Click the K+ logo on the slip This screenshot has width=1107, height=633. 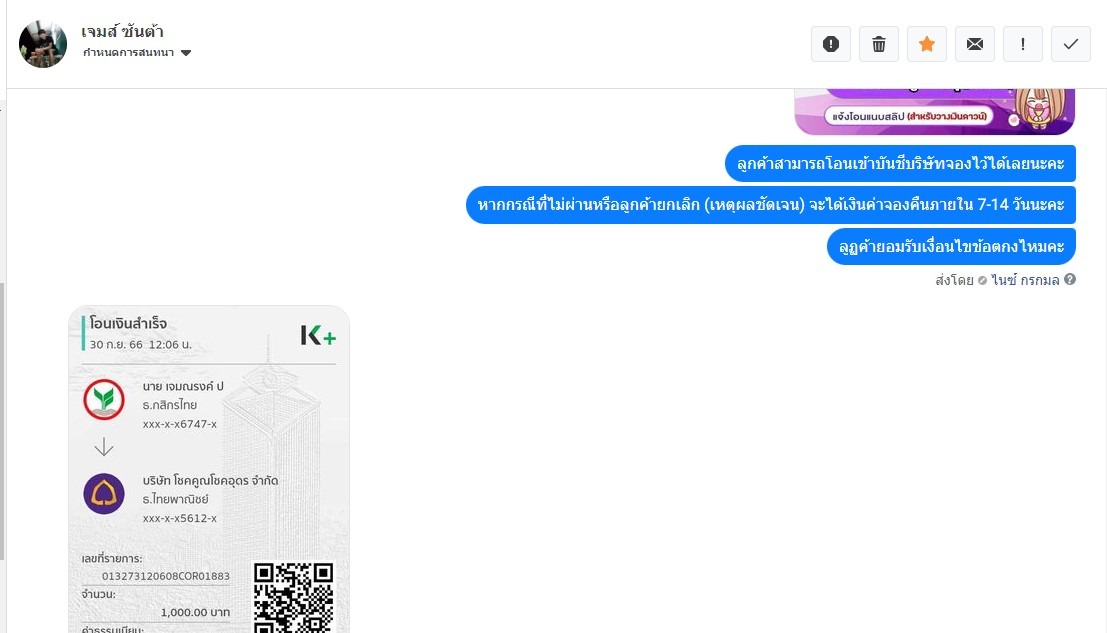(x=318, y=335)
